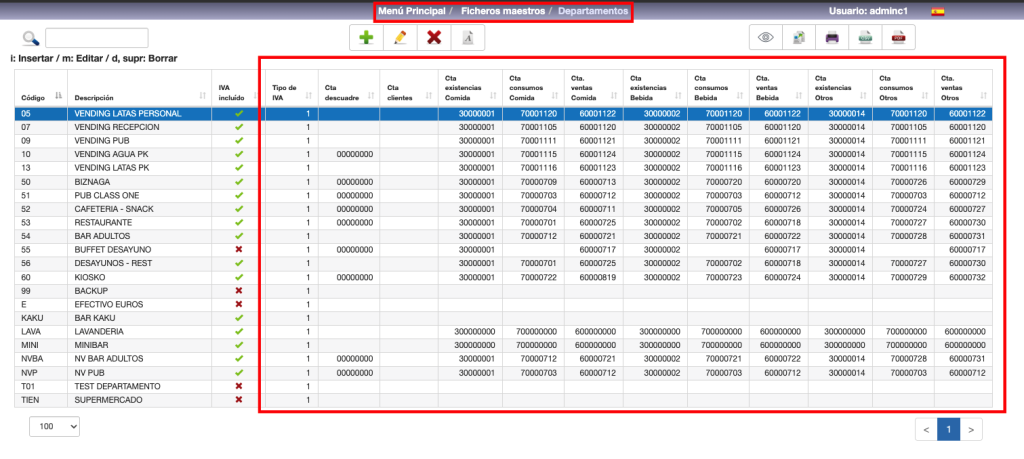Click the Spanish flag language icon
This screenshot has width=1024, height=459.
click(937, 12)
